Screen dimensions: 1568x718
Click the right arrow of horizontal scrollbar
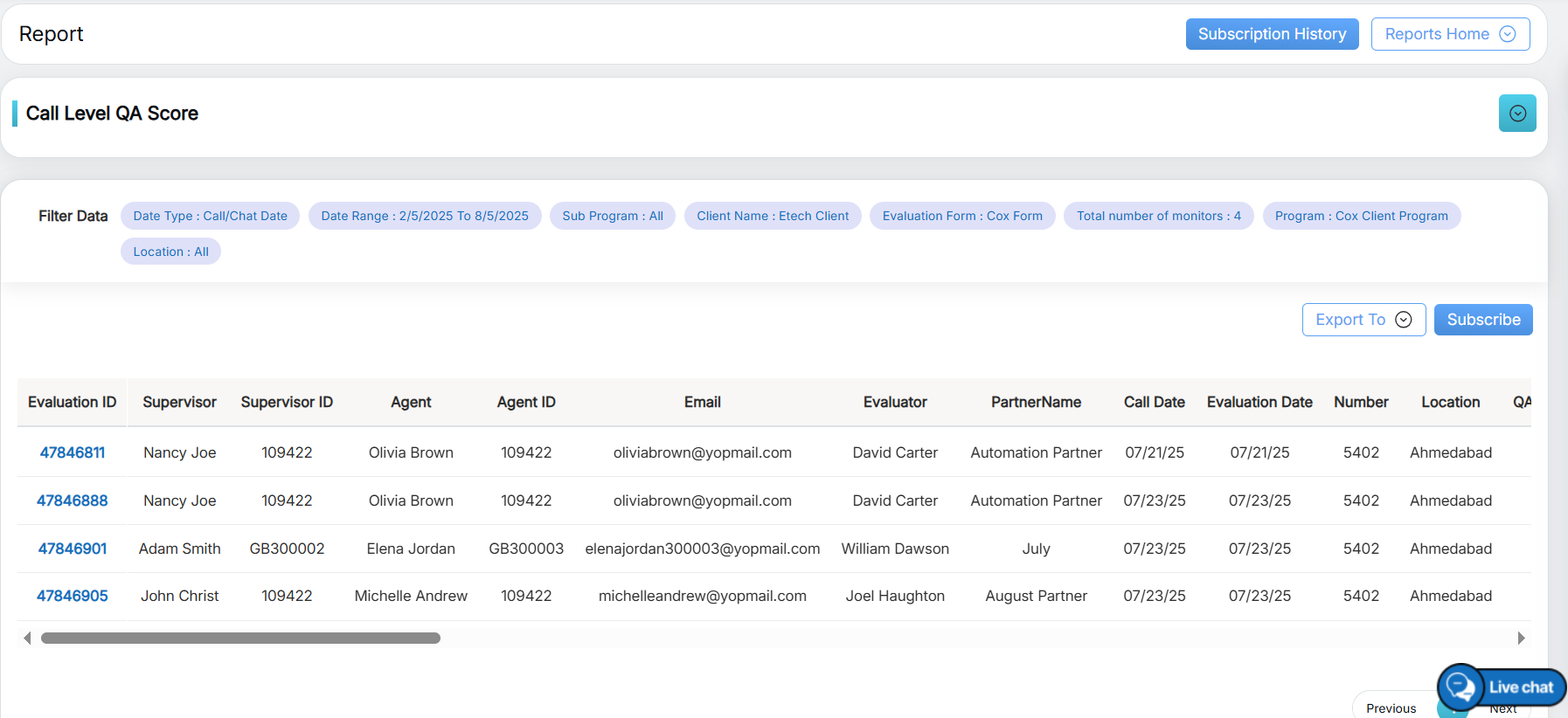(x=1521, y=639)
